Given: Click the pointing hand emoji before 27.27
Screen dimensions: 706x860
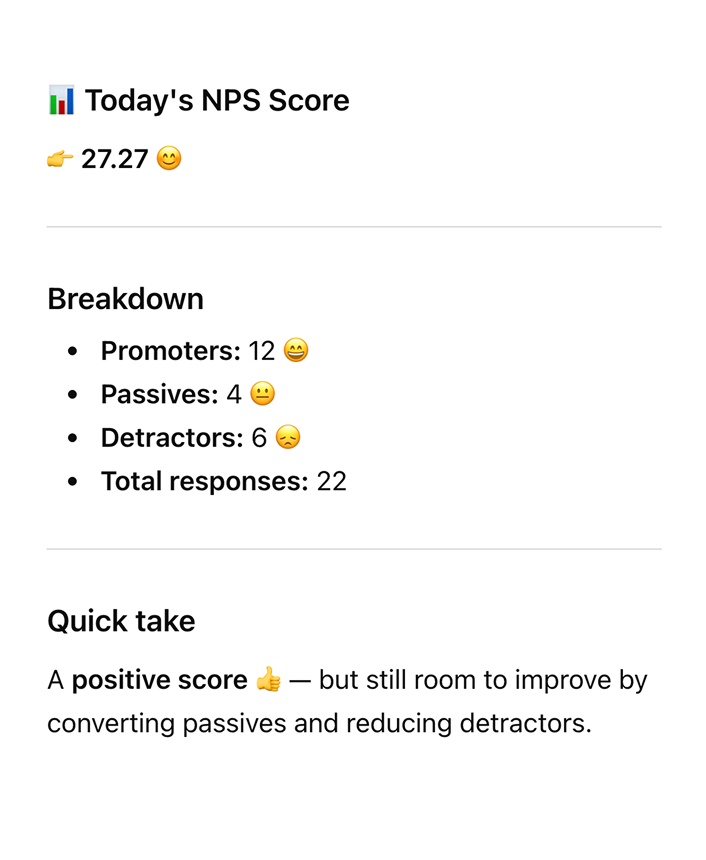Looking at the screenshot, I should (x=60, y=159).
